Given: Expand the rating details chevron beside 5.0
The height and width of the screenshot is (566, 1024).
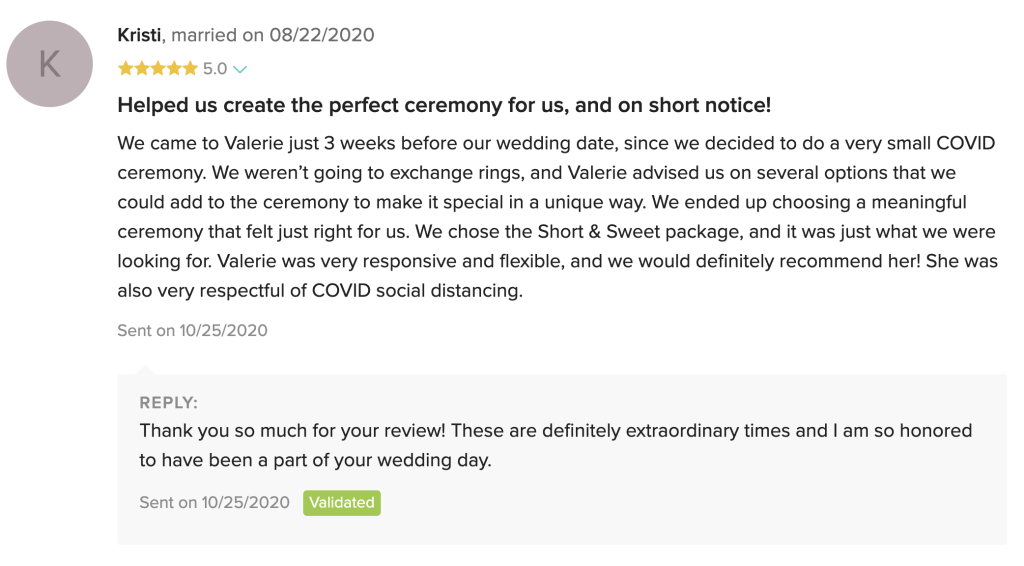Looking at the screenshot, I should pyautogui.click(x=240, y=70).
